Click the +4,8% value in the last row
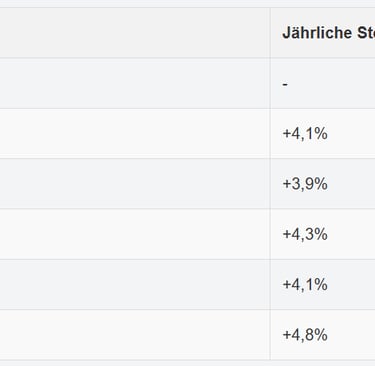The width and height of the screenshot is (375, 366). 305,335
